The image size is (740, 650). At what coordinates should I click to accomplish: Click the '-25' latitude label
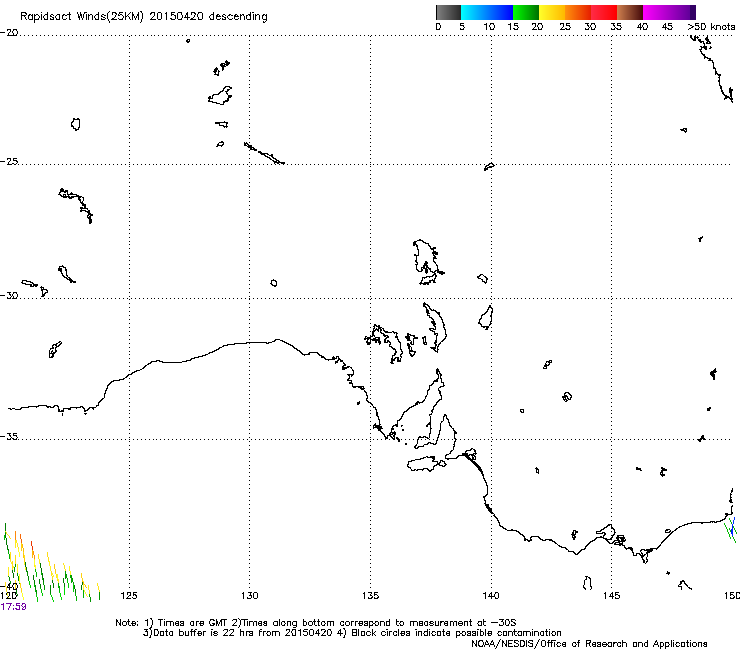(x=9, y=161)
